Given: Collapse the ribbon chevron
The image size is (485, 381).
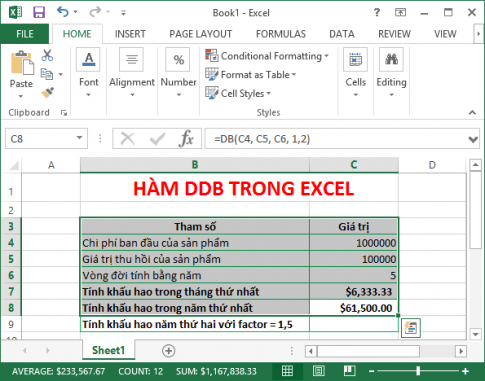Looking at the screenshot, I should pyautogui.click(x=472, y=113).
